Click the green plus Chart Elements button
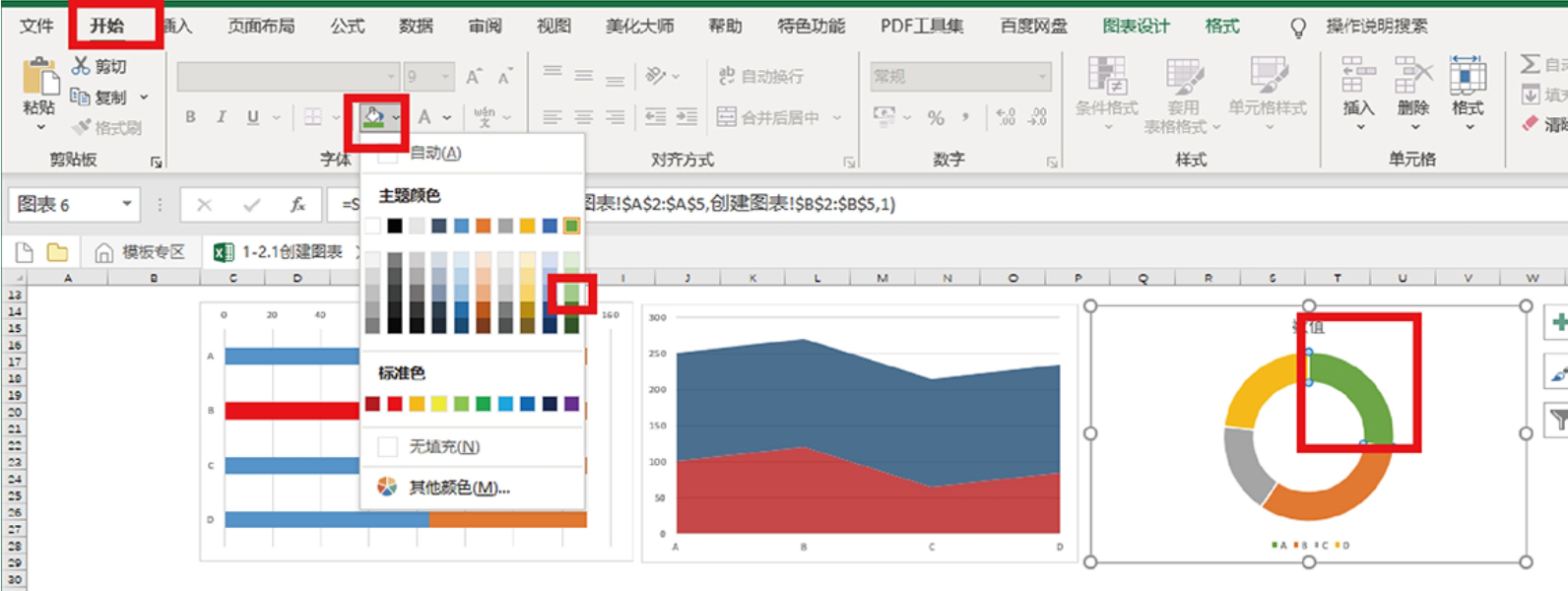The height and width of the screenshot is (591, 1568). coord(1558,323)
